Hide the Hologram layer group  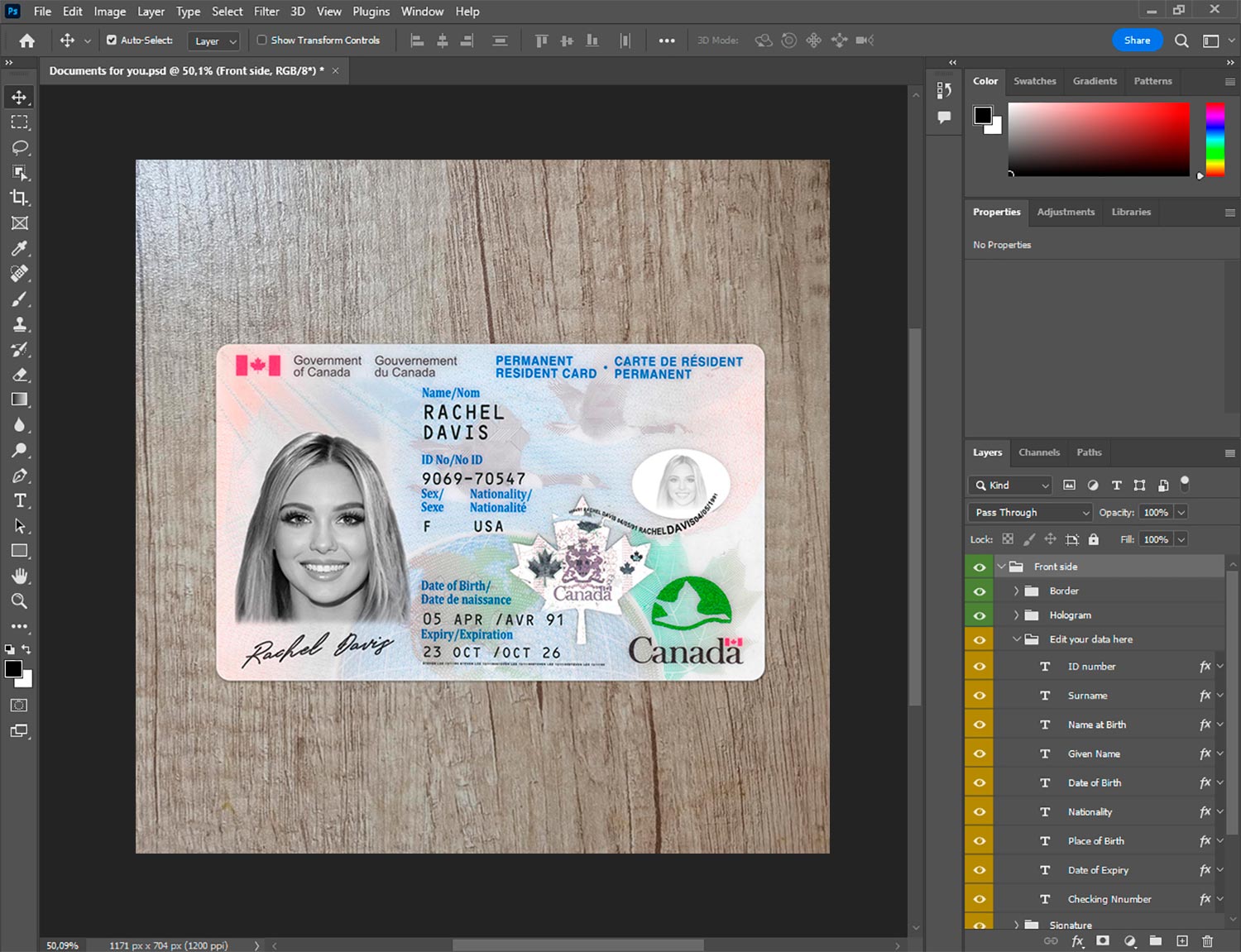click(980, 615)
